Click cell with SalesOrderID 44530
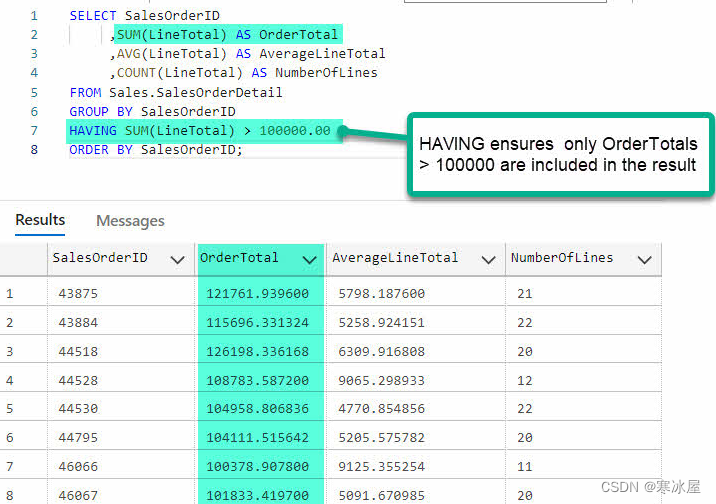Image resolution: width=716 pixels, height=504 pixels. tap(78, 409)
